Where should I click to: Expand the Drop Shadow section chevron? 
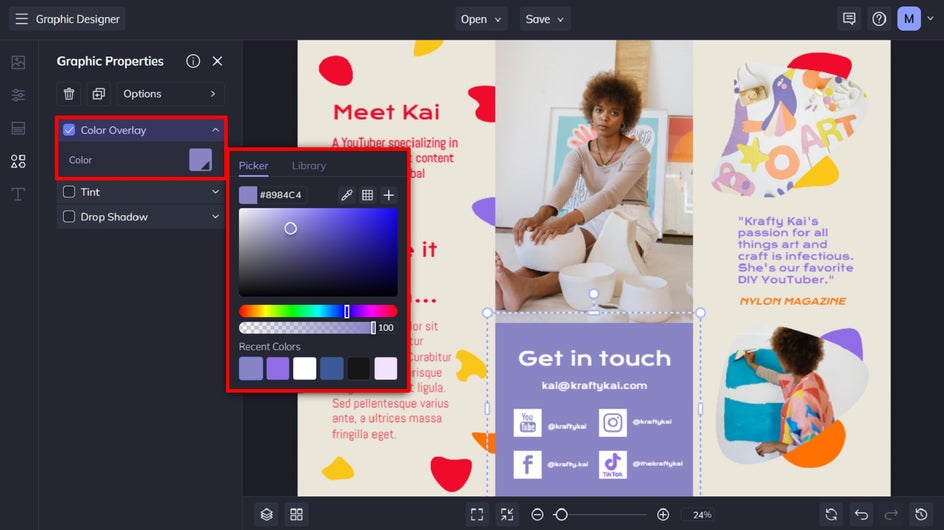(x=215, y=216)
